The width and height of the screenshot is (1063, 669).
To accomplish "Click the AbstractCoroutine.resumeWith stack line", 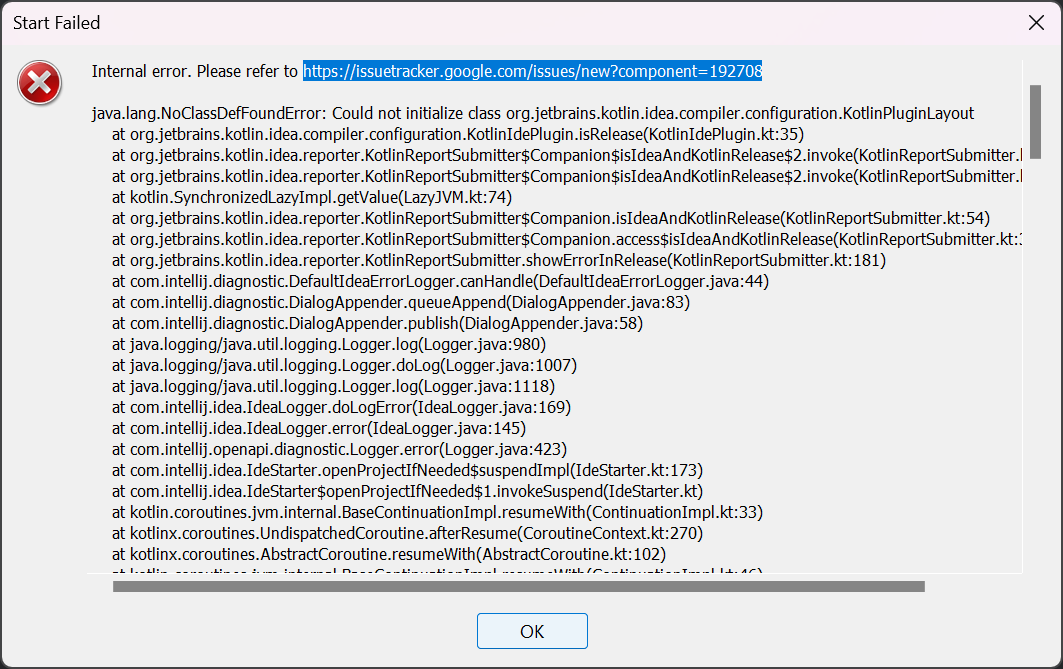I will coord(388,554).
